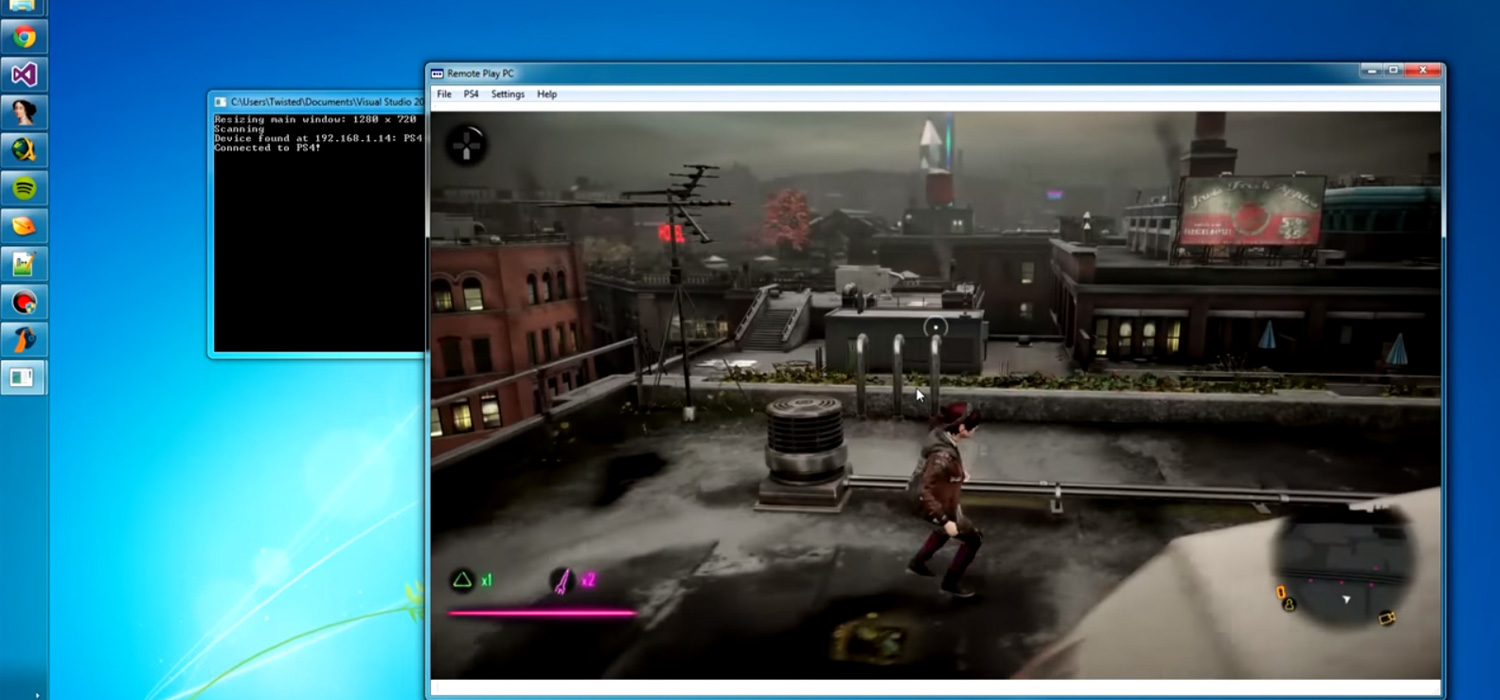
Task: Click the green Triangle x1 ability icon
Action: click(464, 580)
